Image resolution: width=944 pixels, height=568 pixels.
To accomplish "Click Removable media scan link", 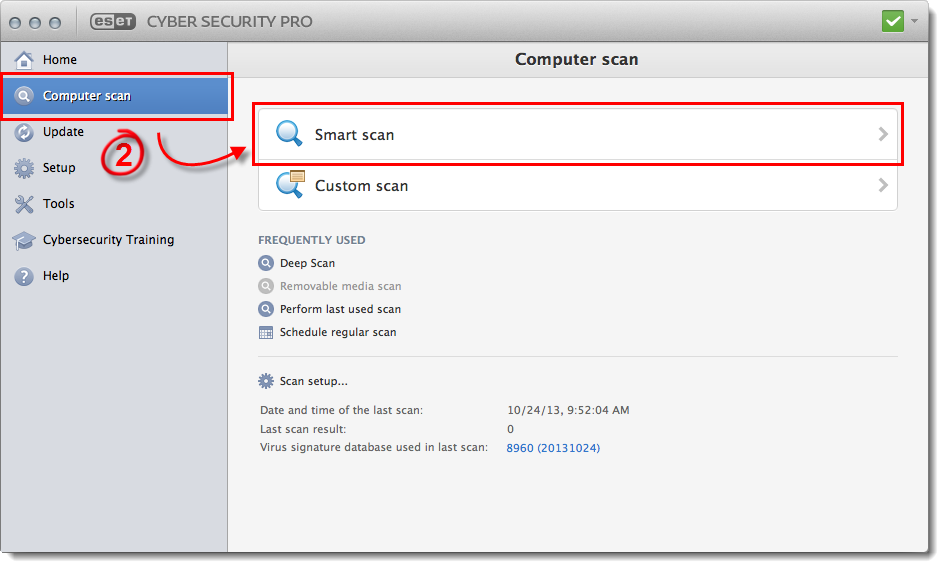I will coord(341,286).
